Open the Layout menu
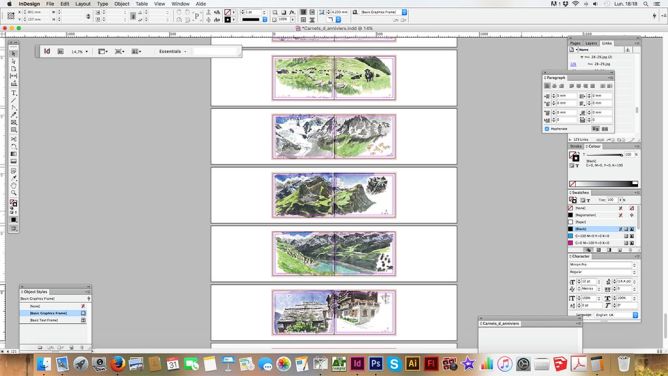The height and width of the screenshot is (376, 668). point(83,4)
